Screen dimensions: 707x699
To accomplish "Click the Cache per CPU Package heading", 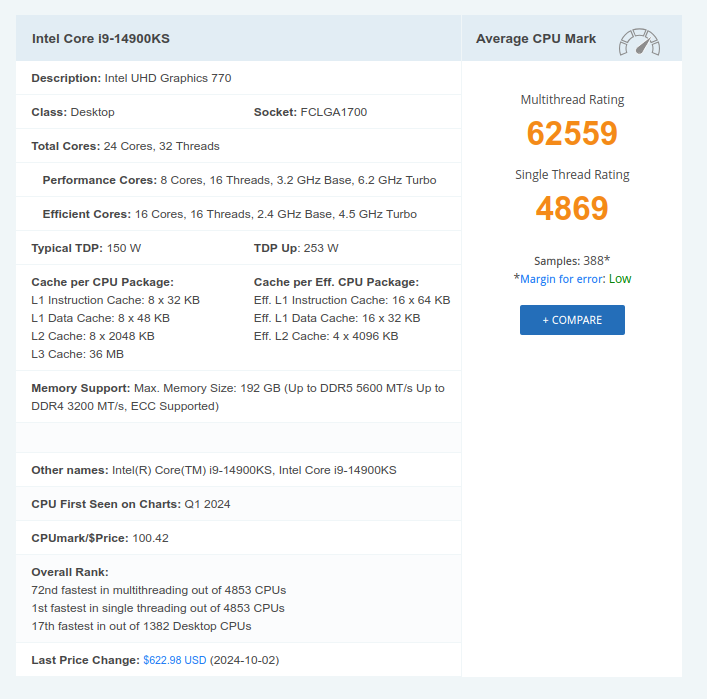I will [102, 282].
